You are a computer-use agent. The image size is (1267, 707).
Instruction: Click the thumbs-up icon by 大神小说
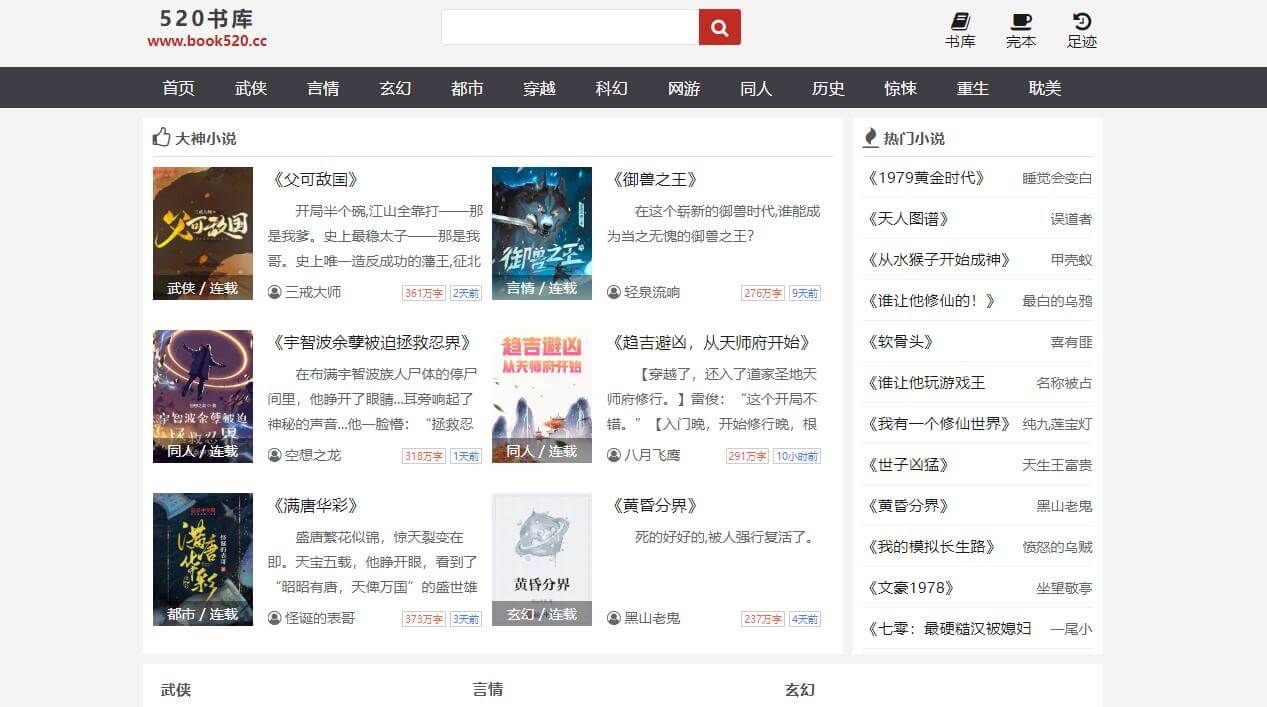162,137
